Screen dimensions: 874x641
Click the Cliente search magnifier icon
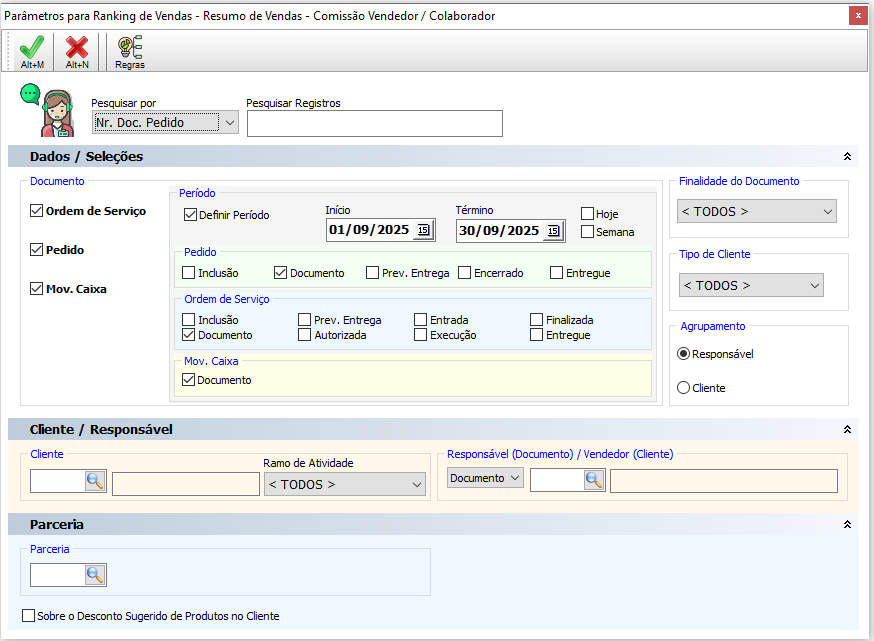tap(95, 480)
